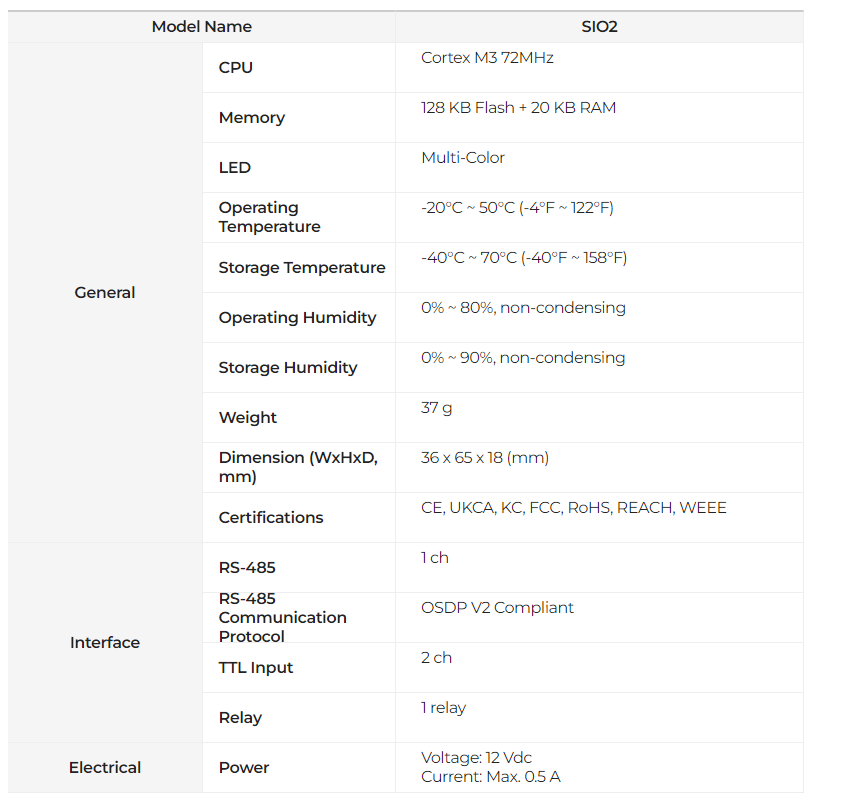Click the 1 relay value
Viewport: 841px width, 809px height.
tap(443, 708)
